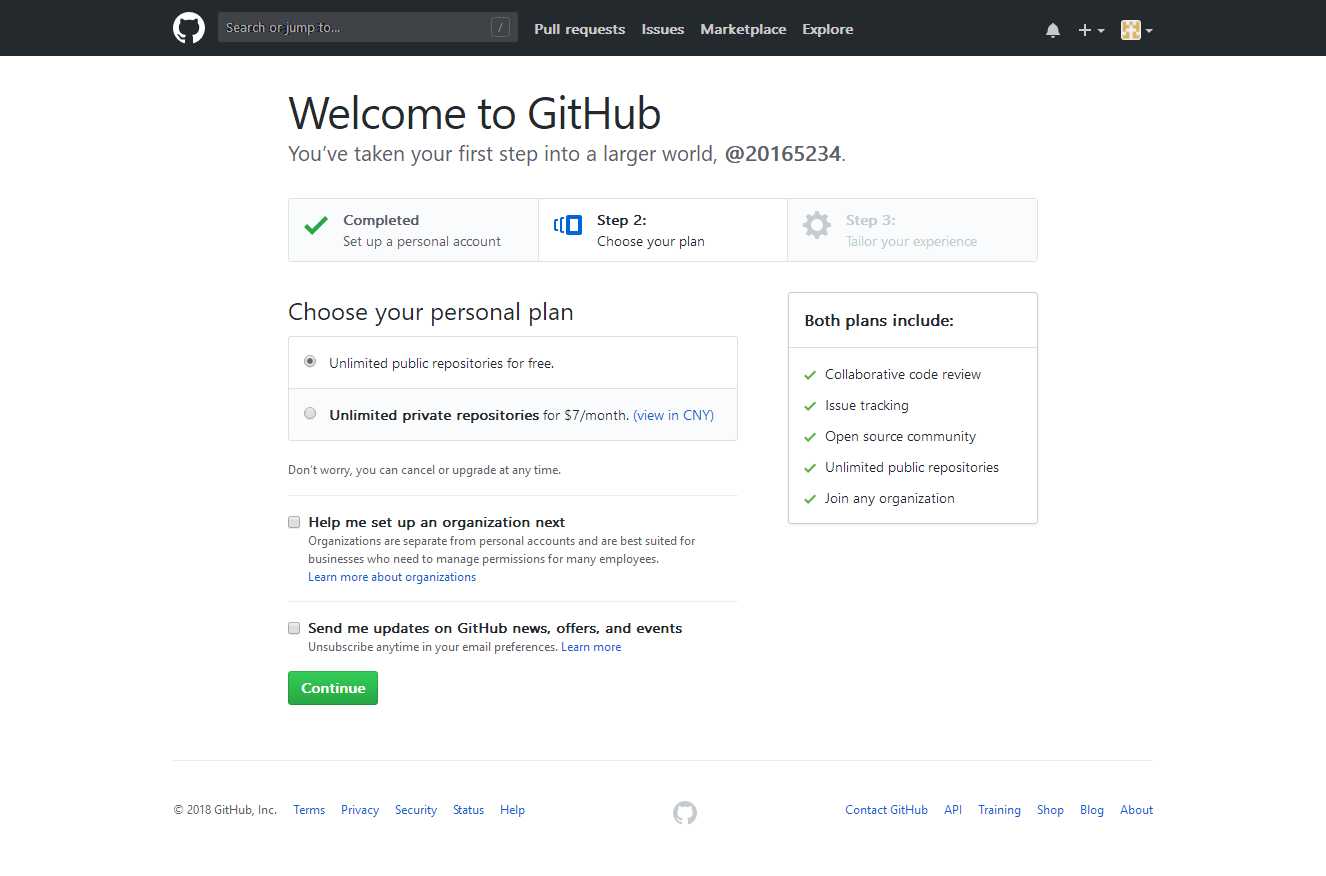The width and height of the screenshot is (1326, 876).
Task: Open the notifications bell icon
Action: [1053, 30]
